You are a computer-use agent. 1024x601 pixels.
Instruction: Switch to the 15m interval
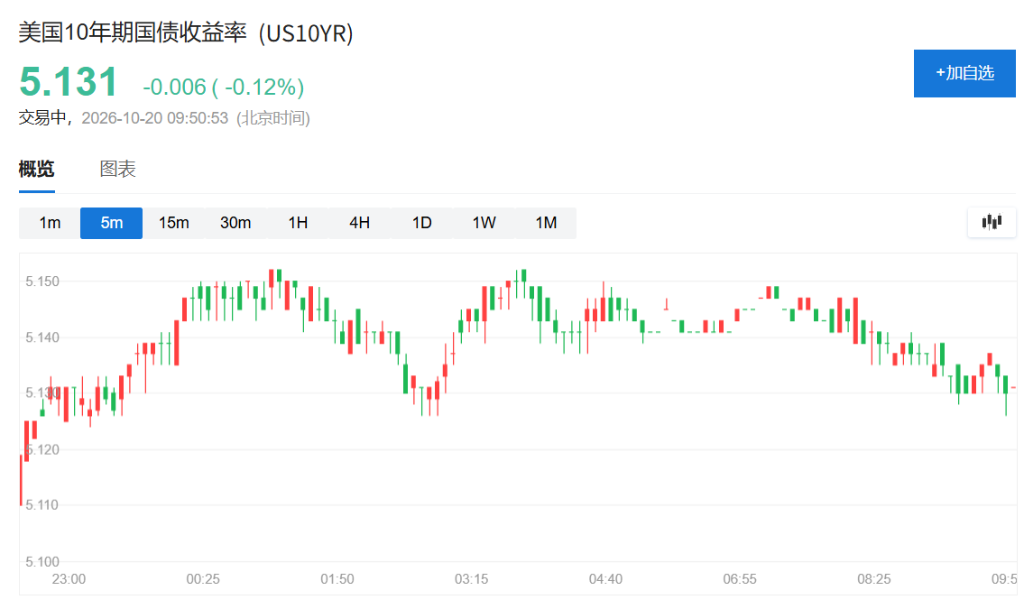tap(174, 223)
